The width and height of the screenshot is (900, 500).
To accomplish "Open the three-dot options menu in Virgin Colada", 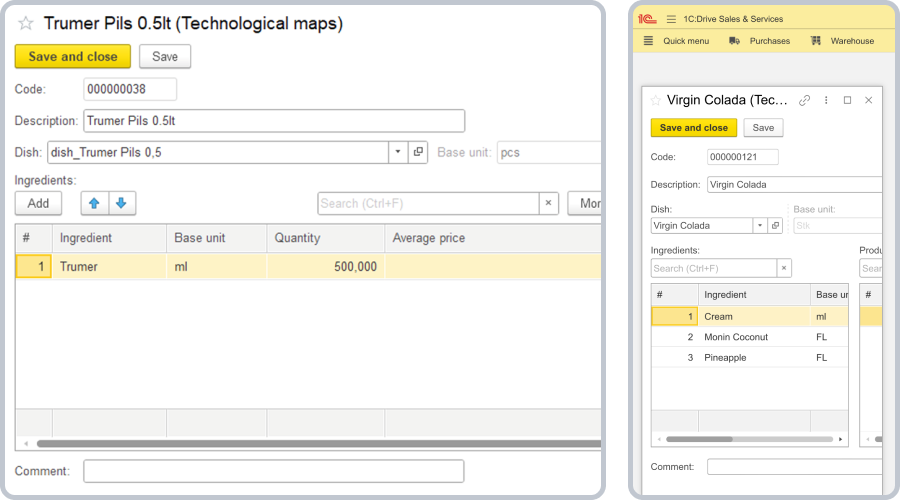I will point(826,100).
